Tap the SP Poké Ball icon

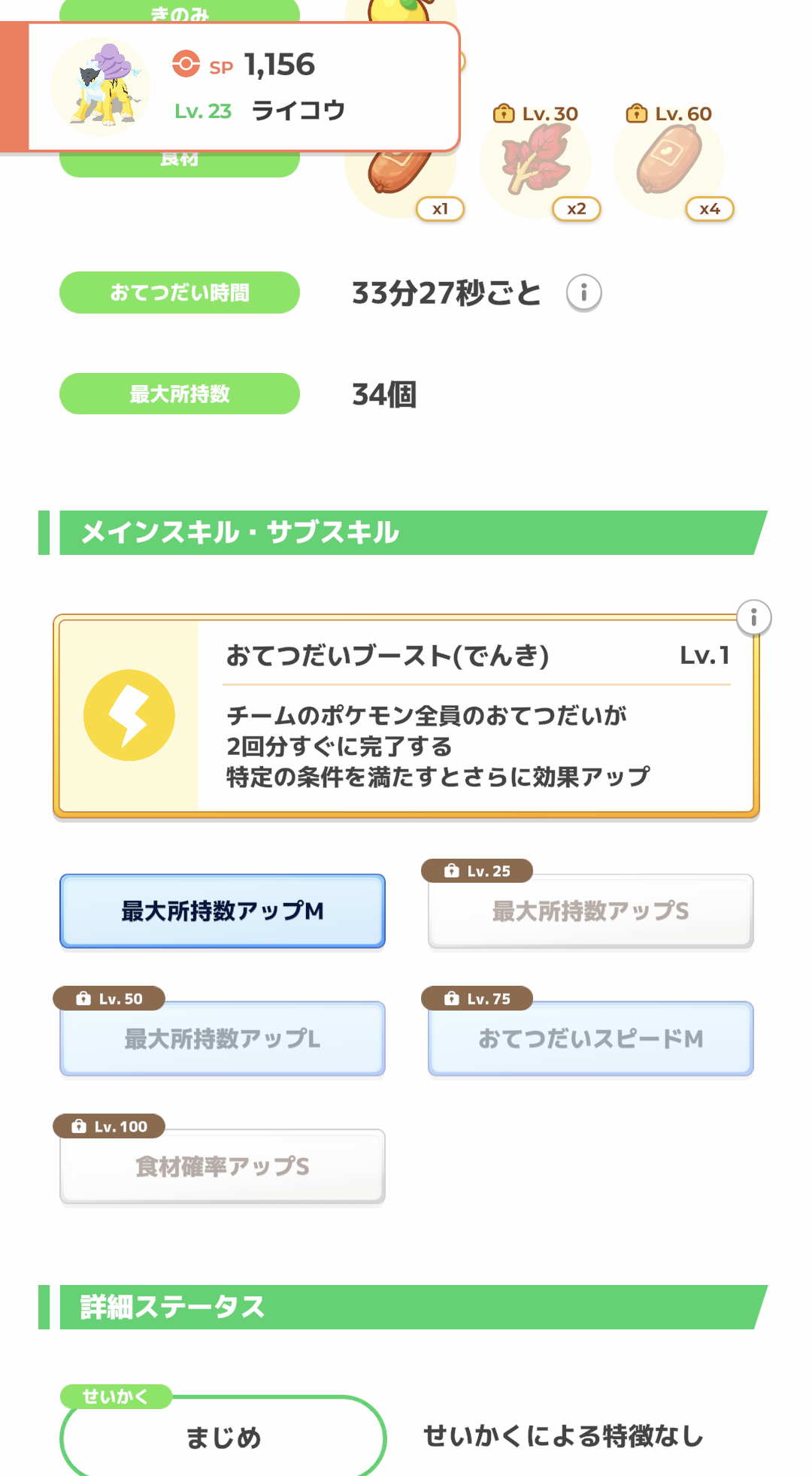point(186,64)
